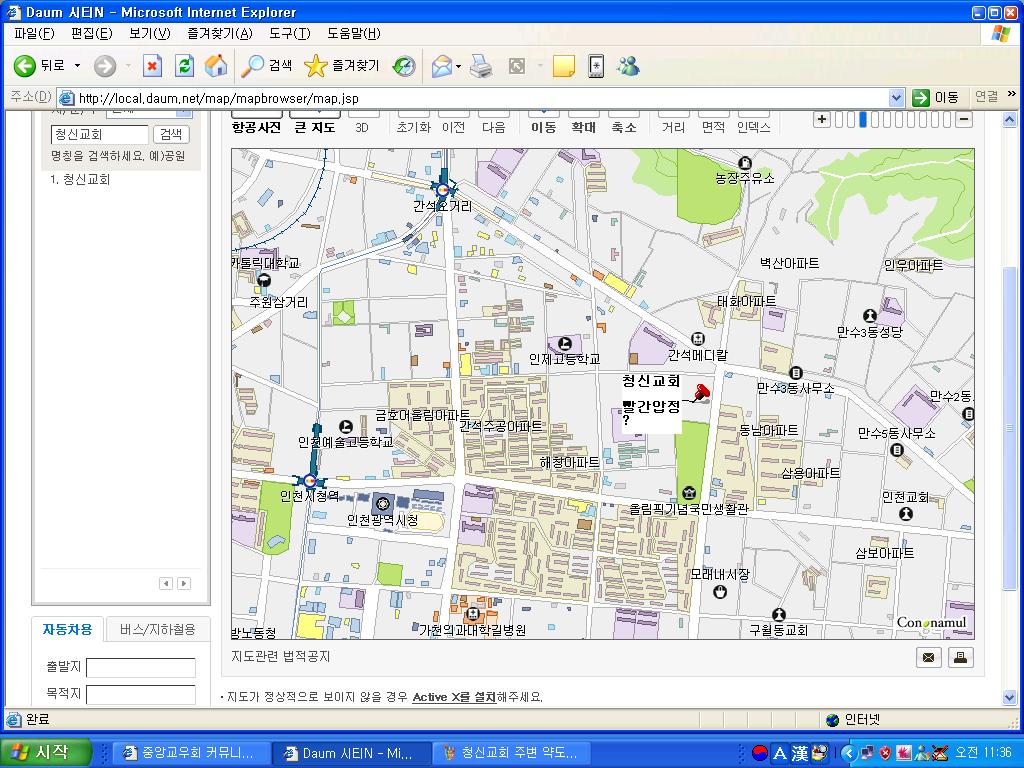1024x768 pixels.
Task: Click the print map icon below the map
Action: coord(960,657)
